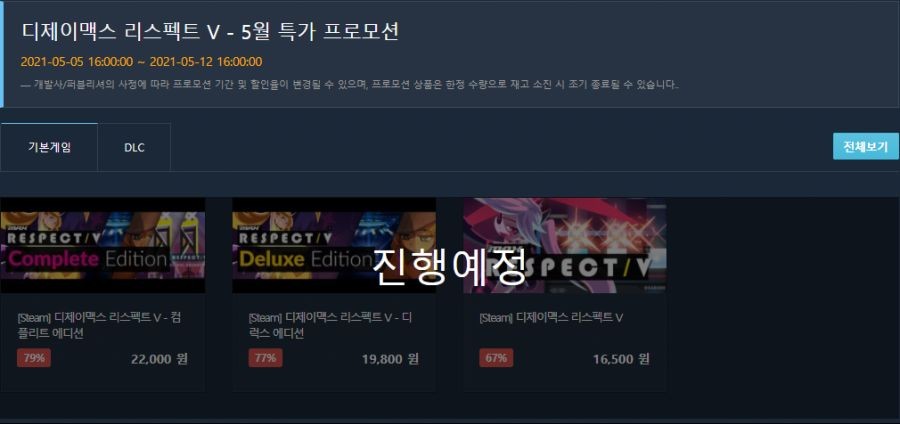Click the promotion date range text
The height and width of the screenshot is (424, 900).
pyautogui.click(x=142, y=61)
